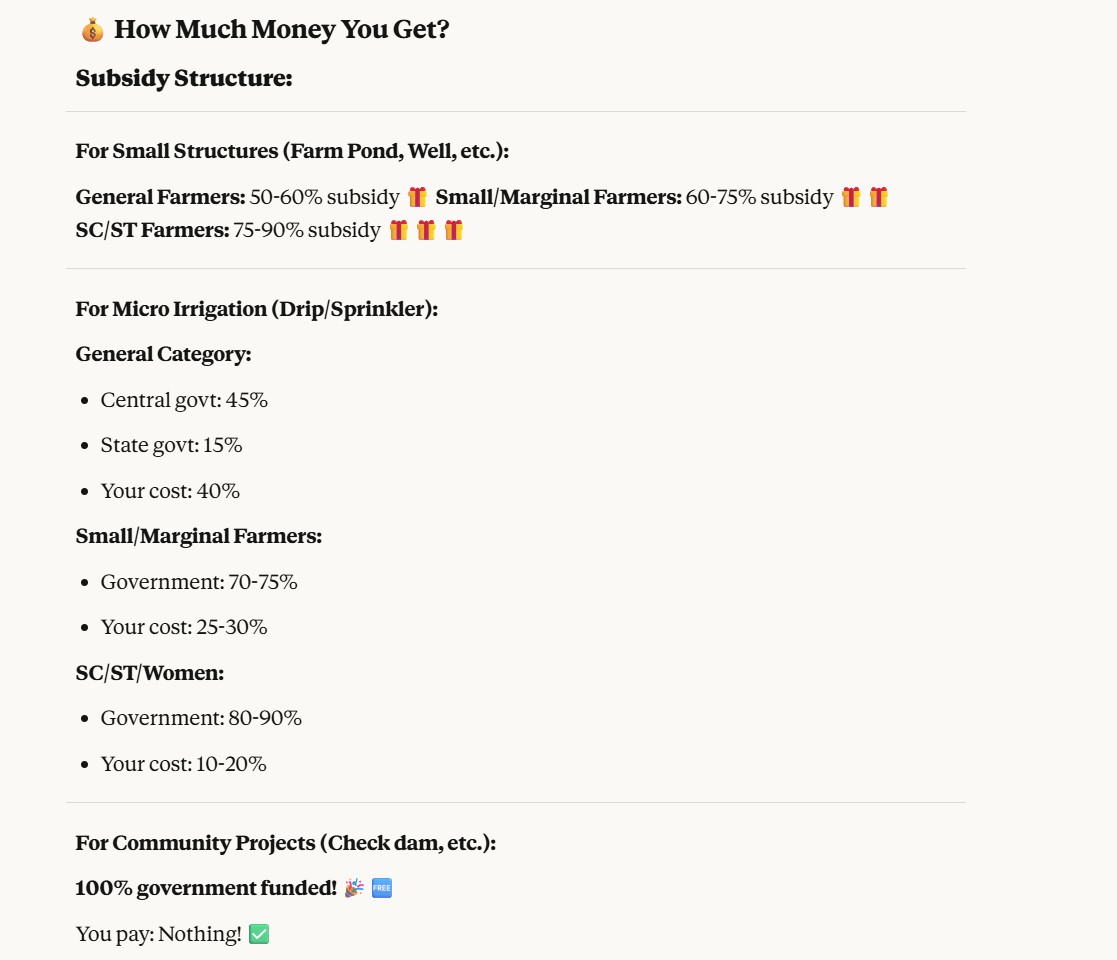Click the "Central govt: 45%" bullet item
The height and width of the screenshot is (960, 1117).
(184, 400)
